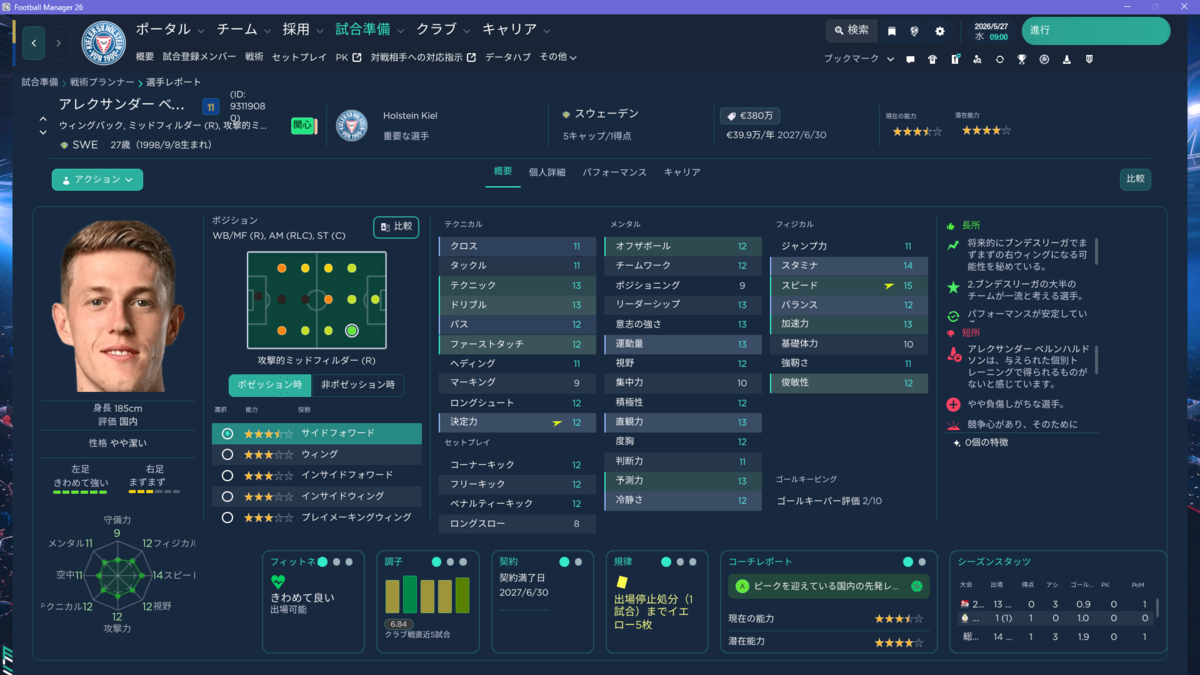Click the green A grade icon in the coach report
Viewport: 1200px width, 675px height.
[742, 586]
